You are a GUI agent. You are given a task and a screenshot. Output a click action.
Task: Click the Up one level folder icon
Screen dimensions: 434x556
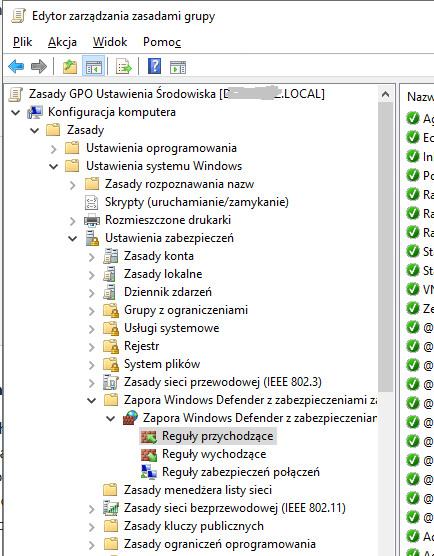[70, 66]
